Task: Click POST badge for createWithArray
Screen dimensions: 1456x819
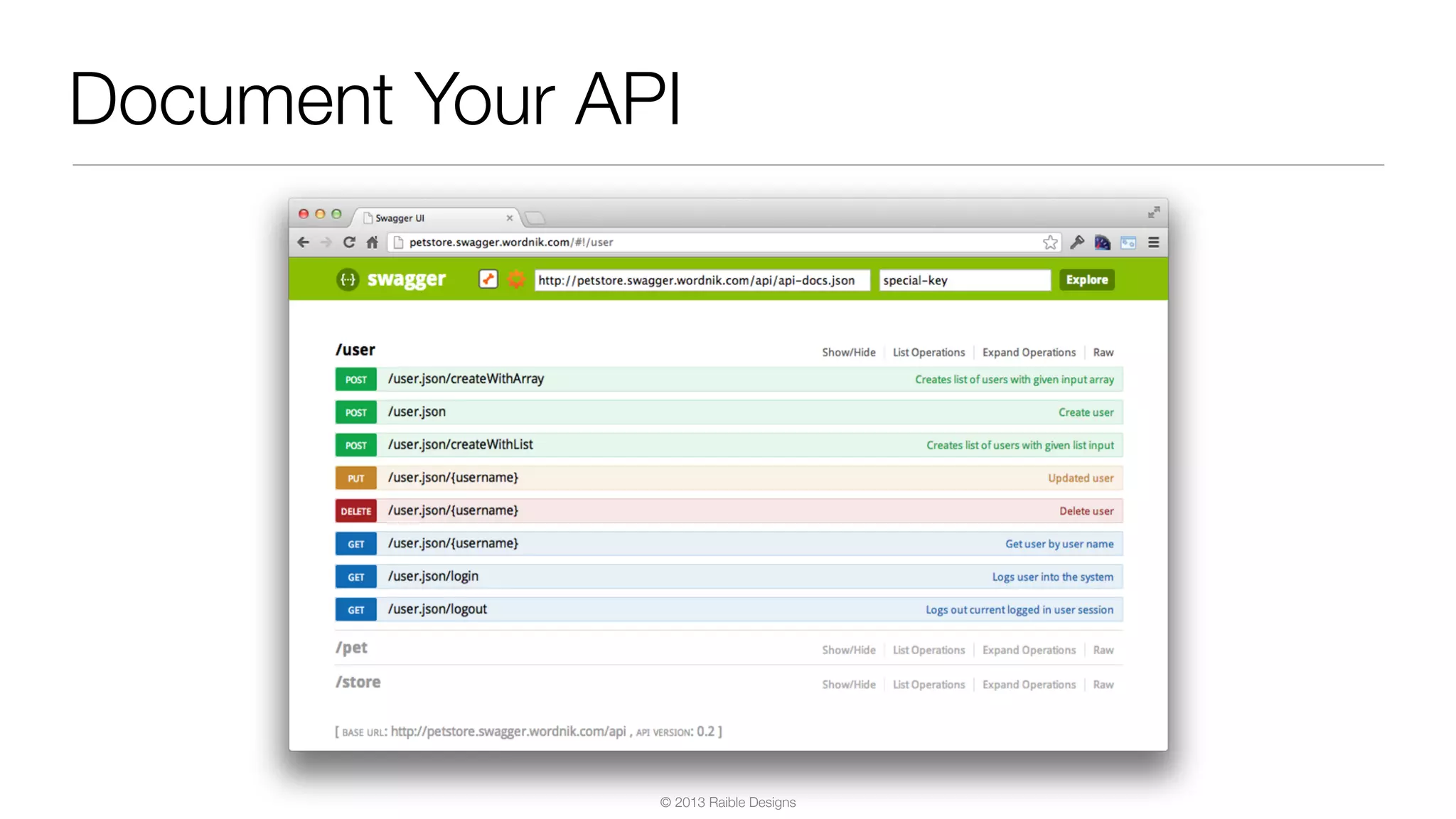Action: pyautogui.click(x=355, y=380)
